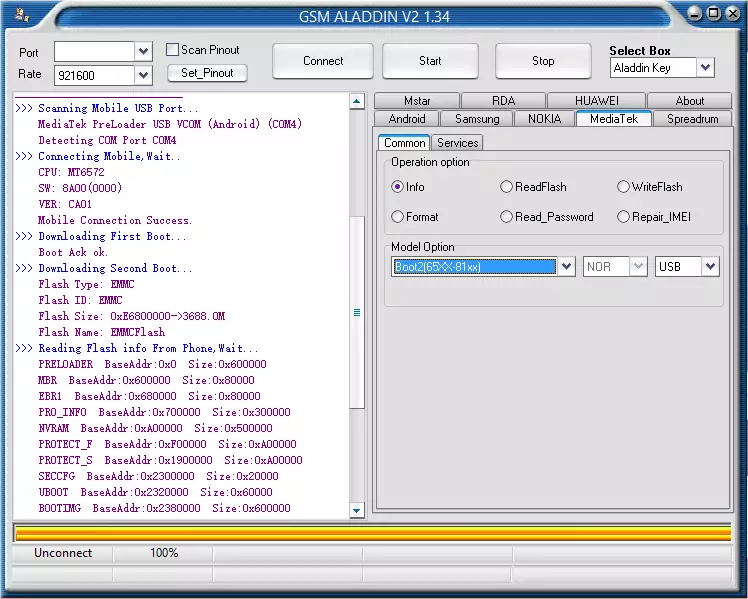Click log line 'Flash Name: EMMCFlash'

point(102,332)
